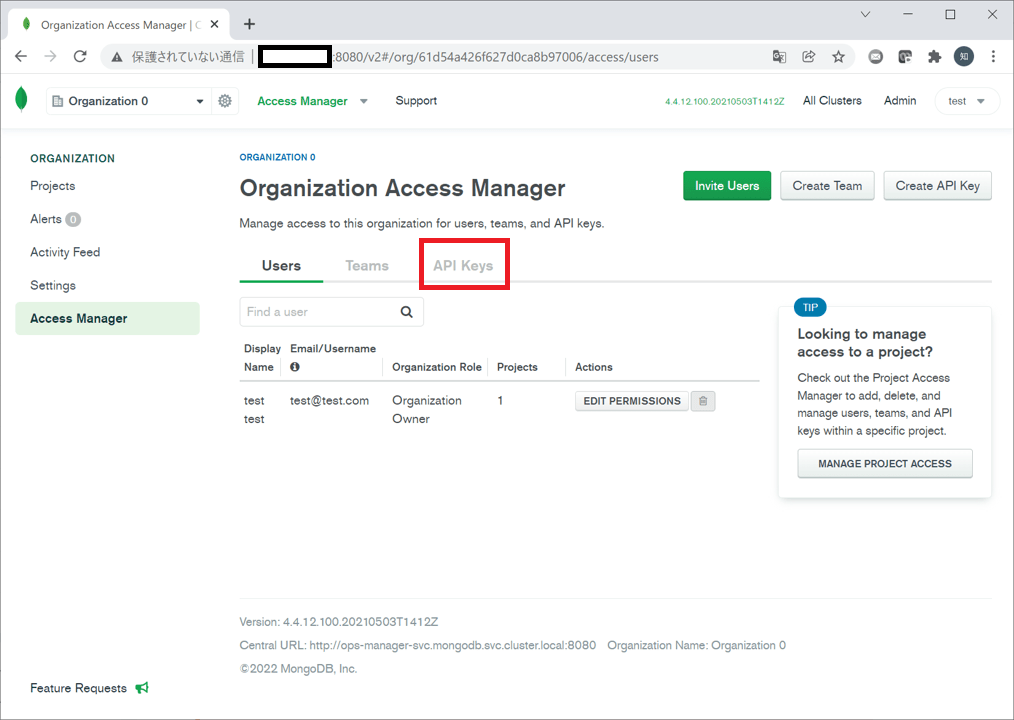Click the Invite Users button
Screen dimensions: 1014x720
pos(727,185)
